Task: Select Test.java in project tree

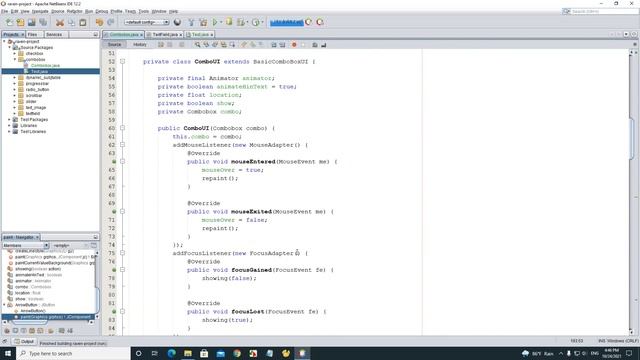Action: 39,71
